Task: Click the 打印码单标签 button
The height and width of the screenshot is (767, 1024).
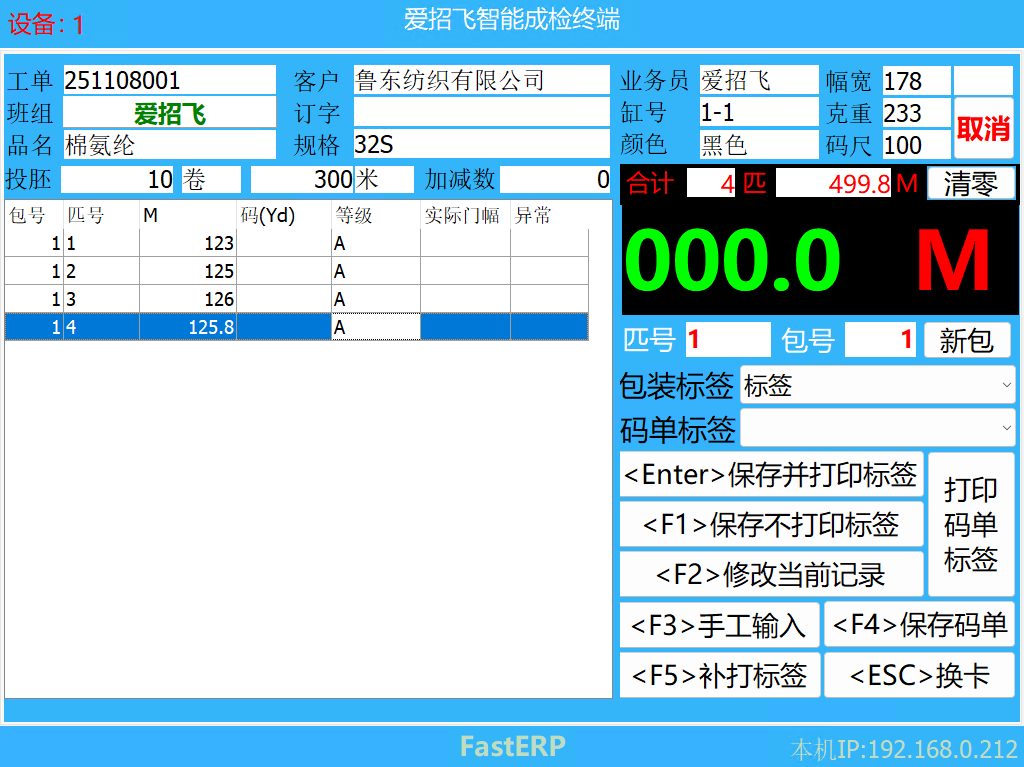Action: coord(970,524)
